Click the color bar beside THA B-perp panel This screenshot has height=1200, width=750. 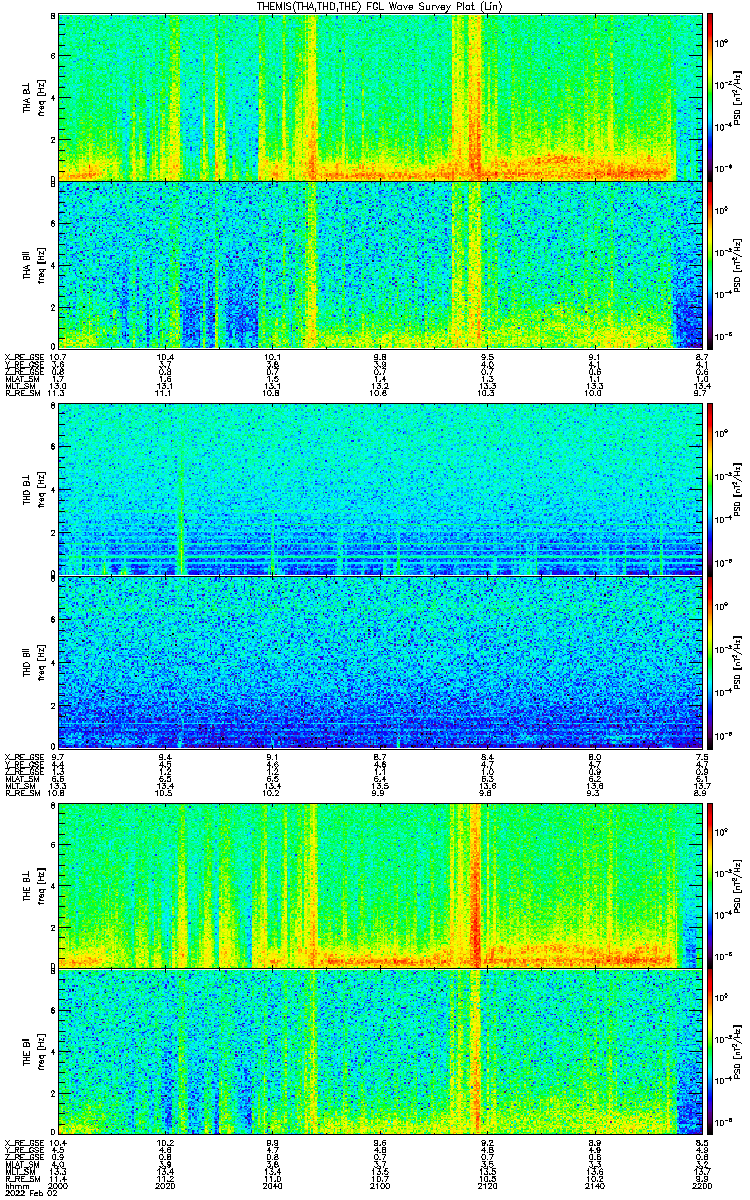(x=710, y=96)
